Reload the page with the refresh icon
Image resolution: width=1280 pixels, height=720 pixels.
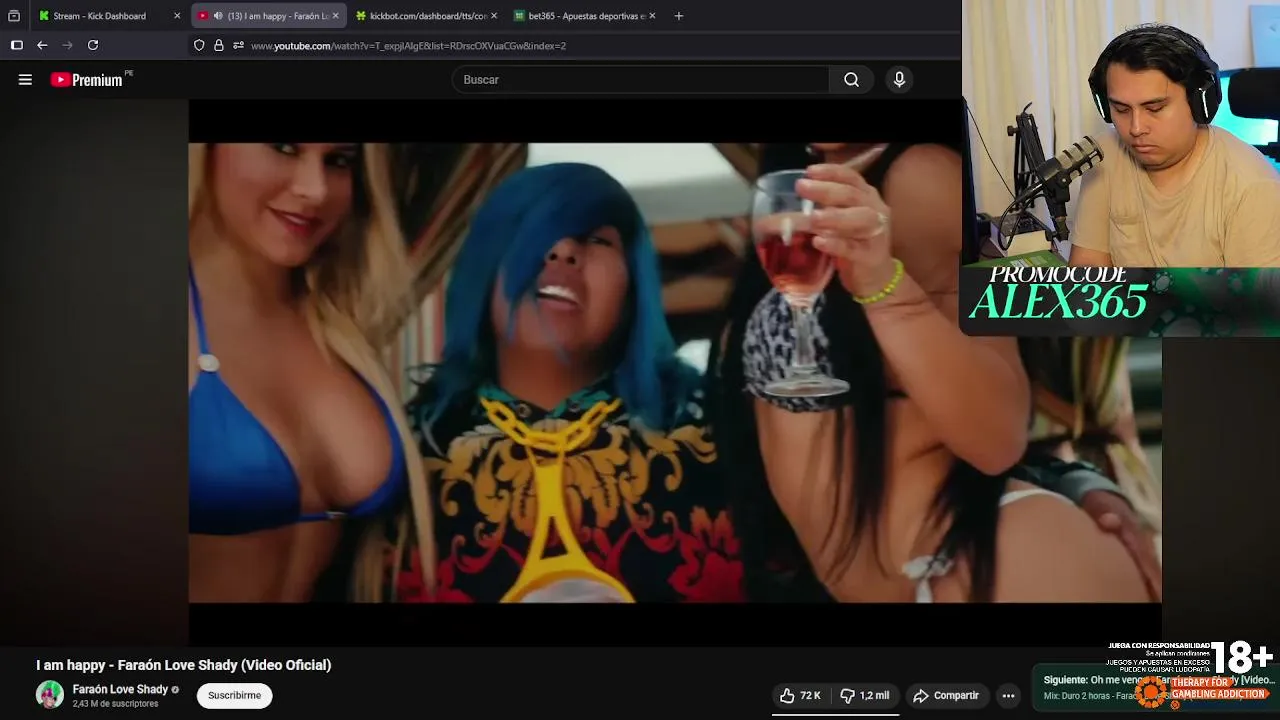93,45
